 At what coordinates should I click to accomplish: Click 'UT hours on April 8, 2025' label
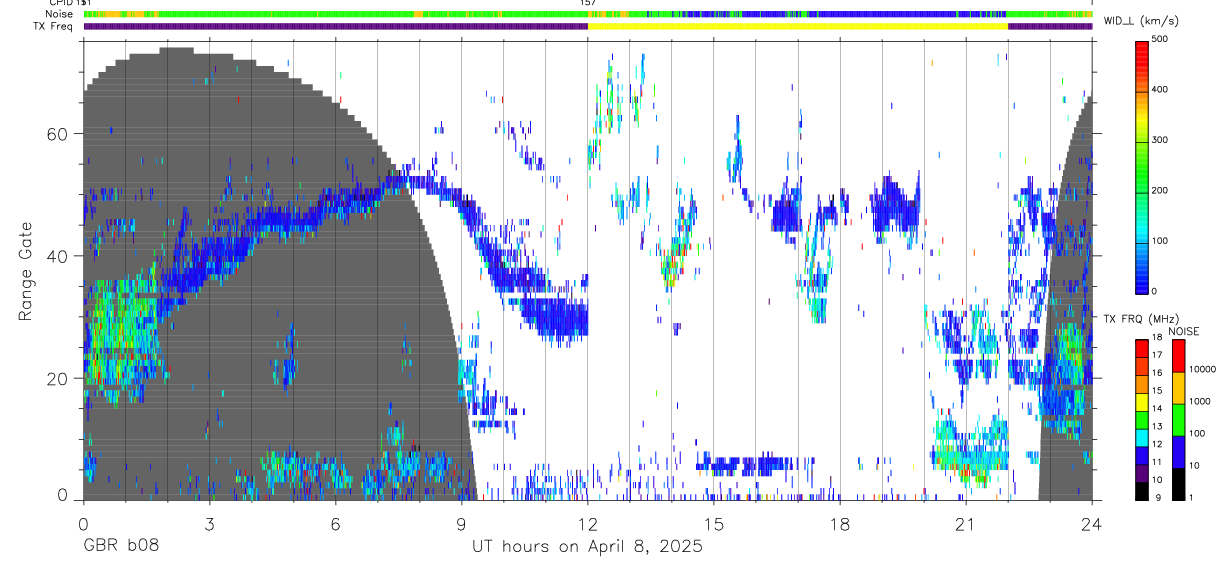[x=587, y=546]
